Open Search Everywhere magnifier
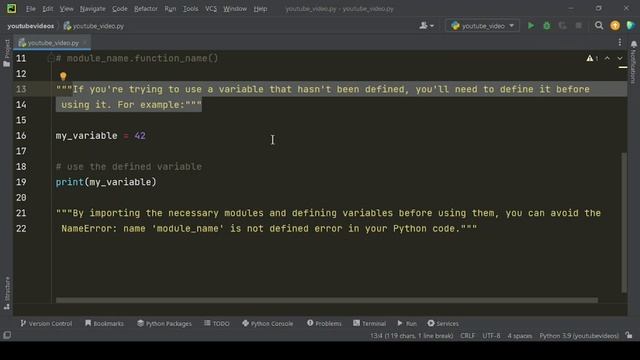This screenshot has height=360, width=640. tap(599, 26)
